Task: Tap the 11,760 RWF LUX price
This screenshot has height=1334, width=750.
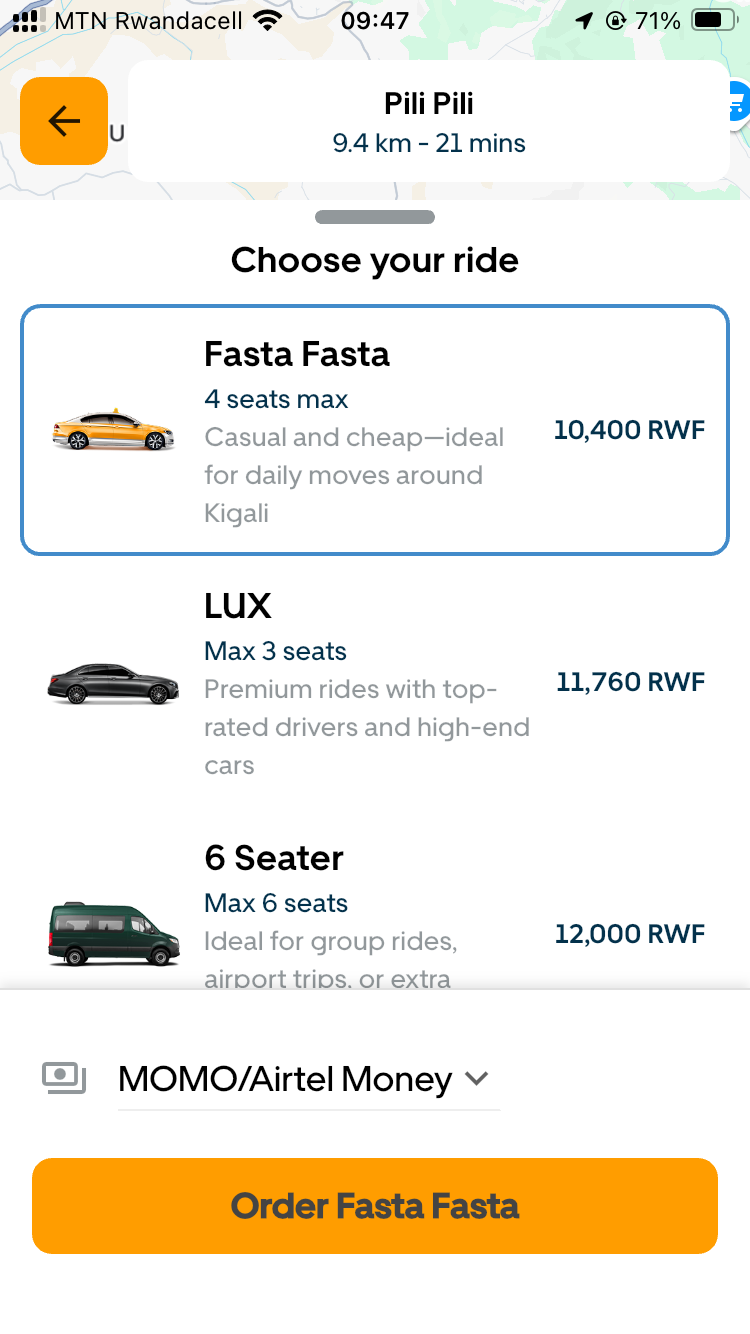Action: pyautogui.click(x=630, y=682)
